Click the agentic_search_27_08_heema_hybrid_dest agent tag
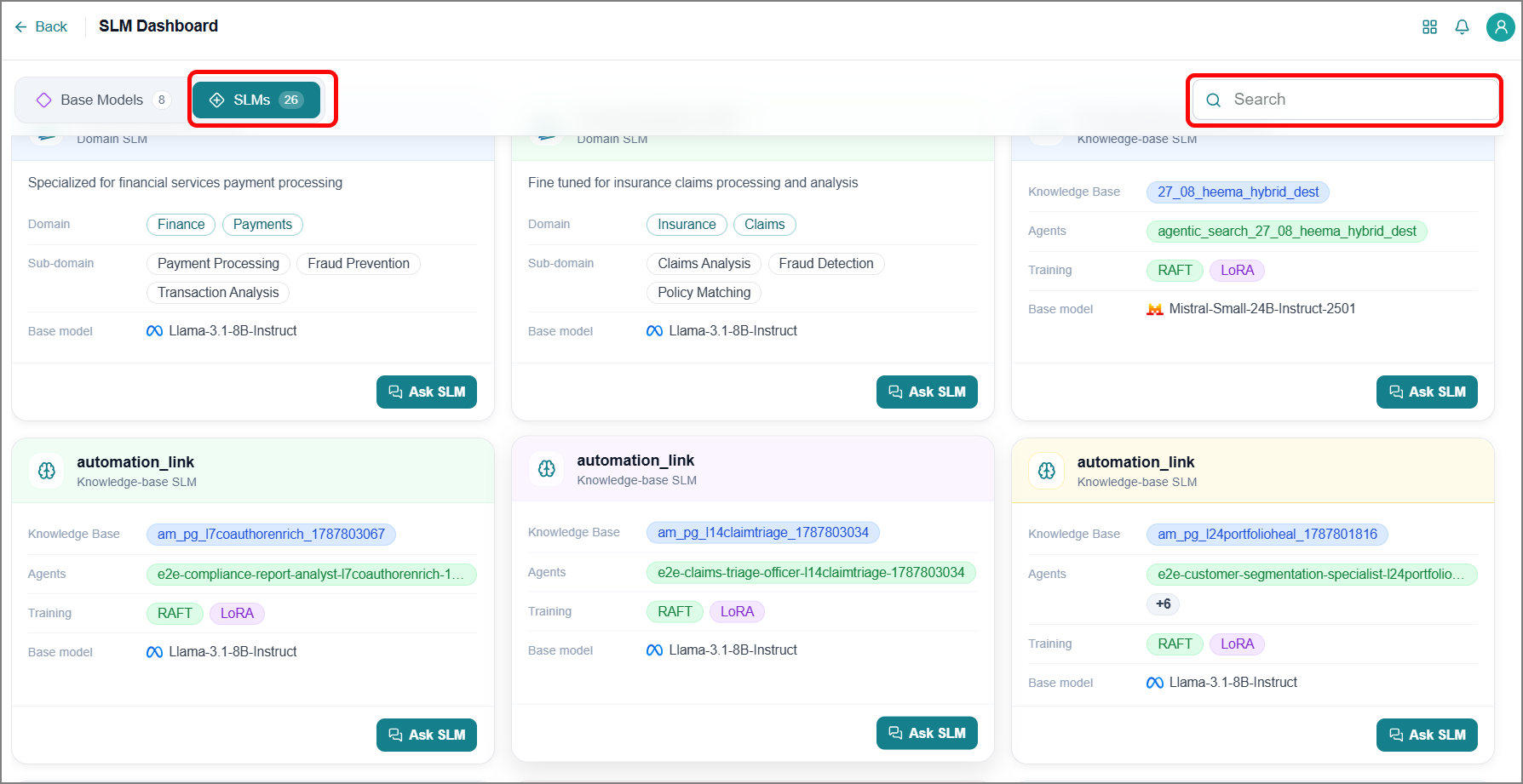The height and width of the screenshot is (784, 1523). (x=1286, y=231)
